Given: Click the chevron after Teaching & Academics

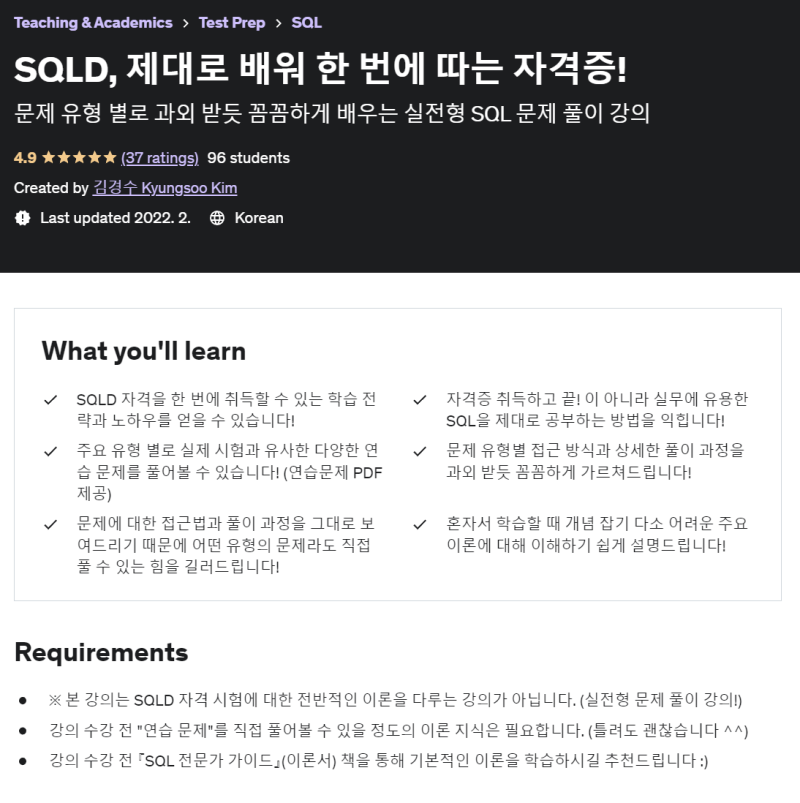Looking at the screenshot, I should (x=185, y=23).
